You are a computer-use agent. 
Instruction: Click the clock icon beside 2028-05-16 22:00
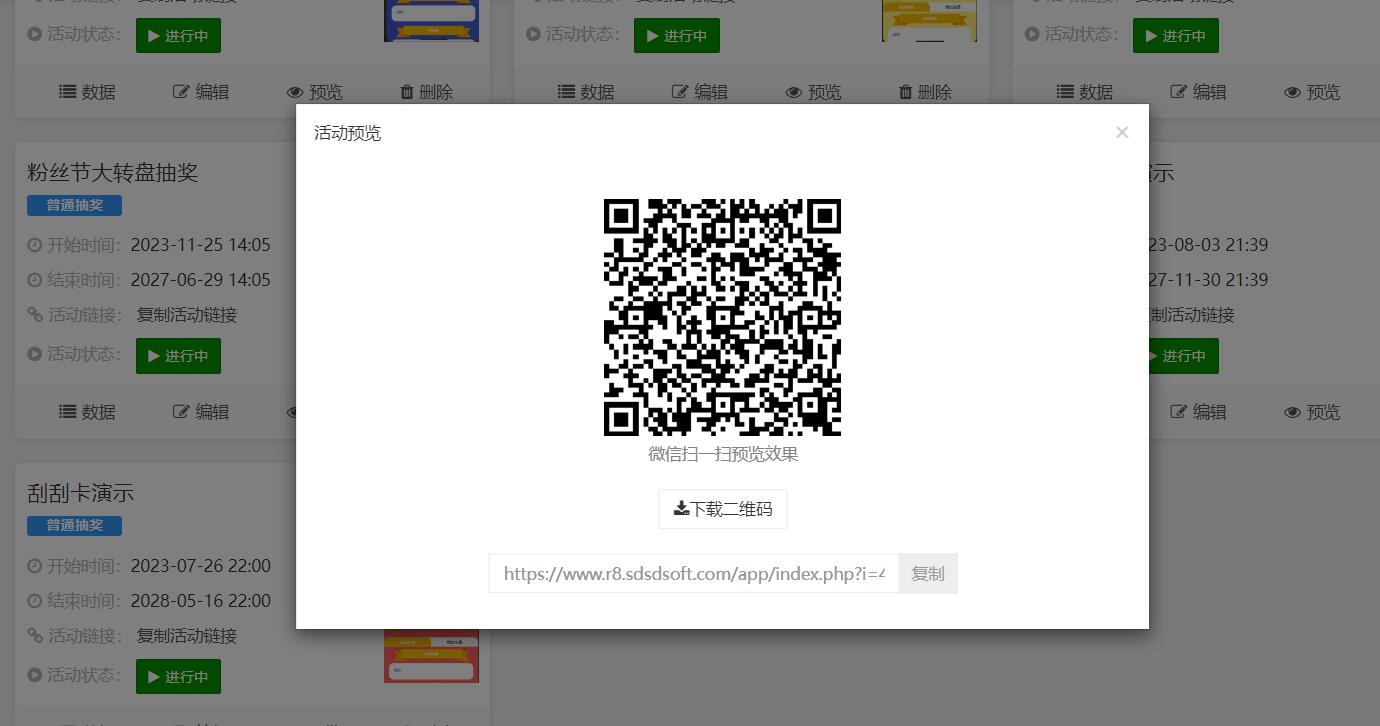(35, 601)
